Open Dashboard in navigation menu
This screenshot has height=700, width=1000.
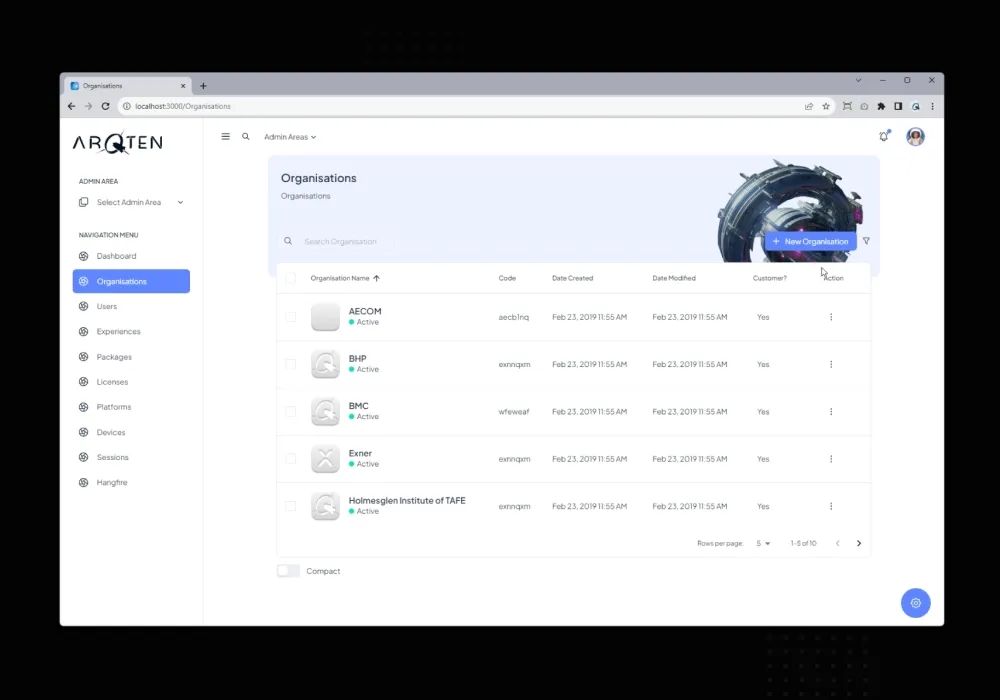pyautogui.click(x=131, y=256)
